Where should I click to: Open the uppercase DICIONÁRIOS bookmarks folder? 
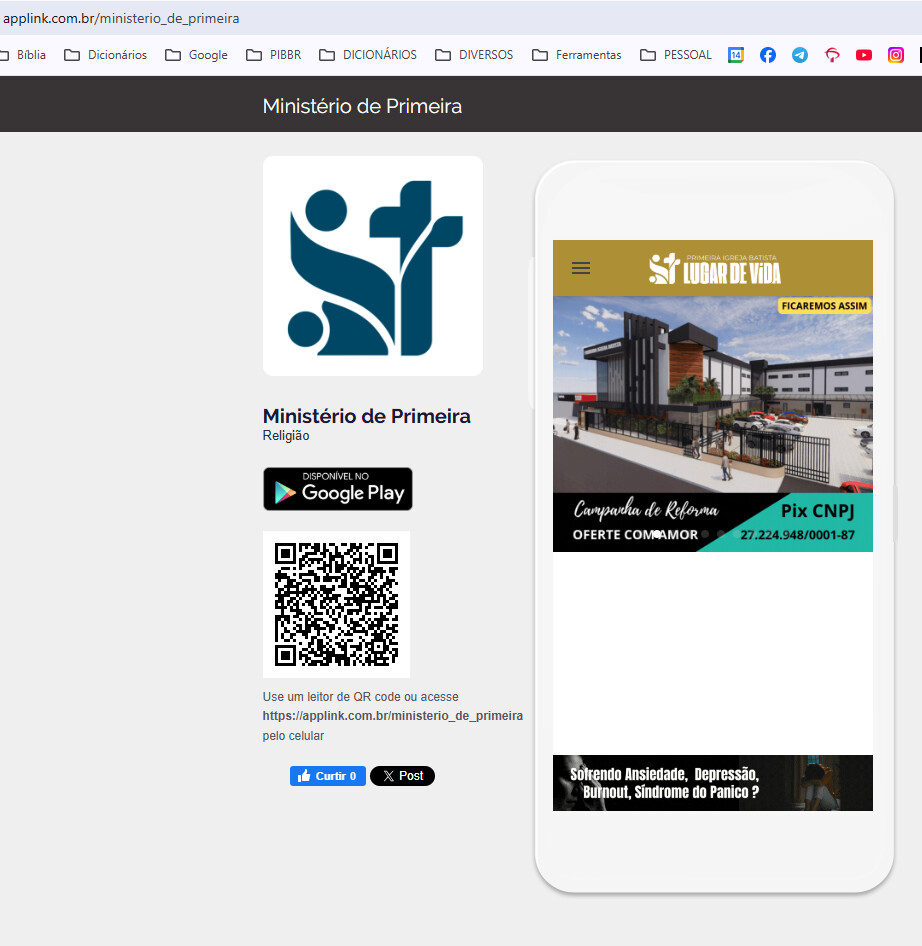click(x=368, y=55)
